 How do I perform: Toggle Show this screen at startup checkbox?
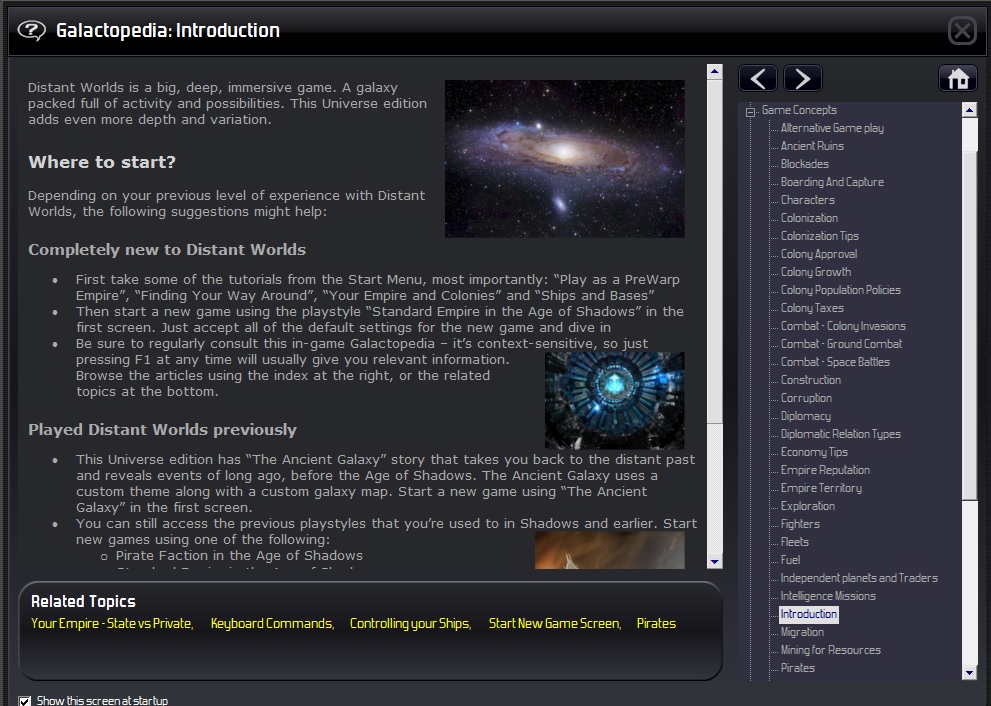point(25,700)
